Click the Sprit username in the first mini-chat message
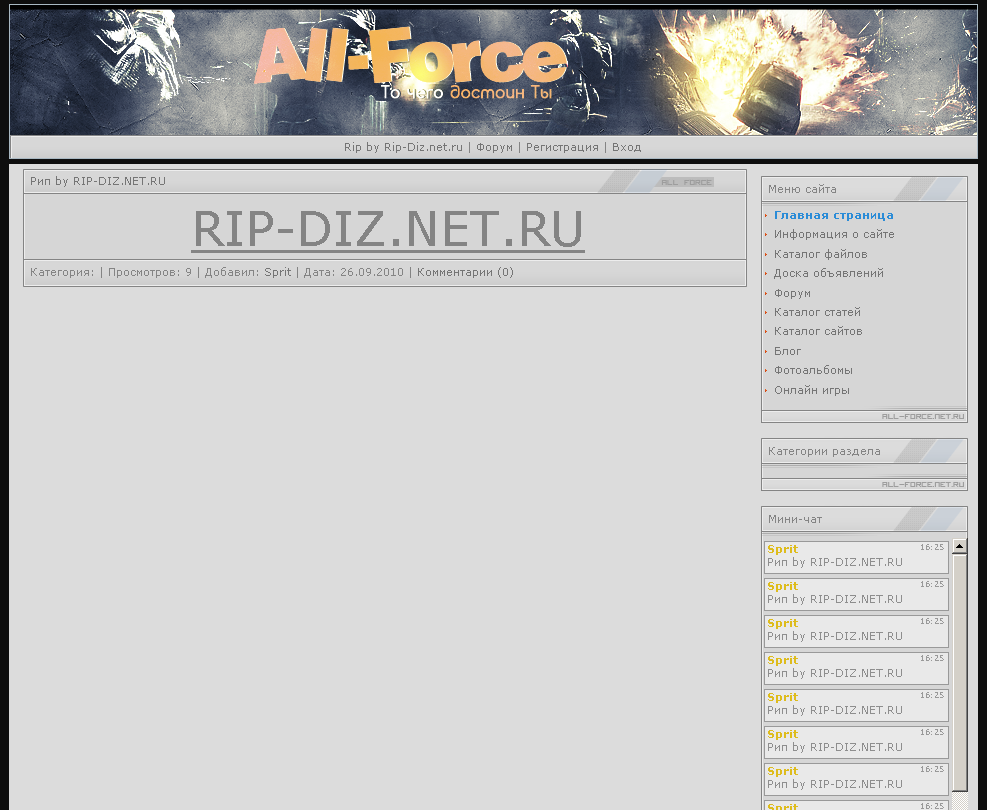The width and height of the screenshot is (987, 810). pyautogui.click(x=782, y=549)
